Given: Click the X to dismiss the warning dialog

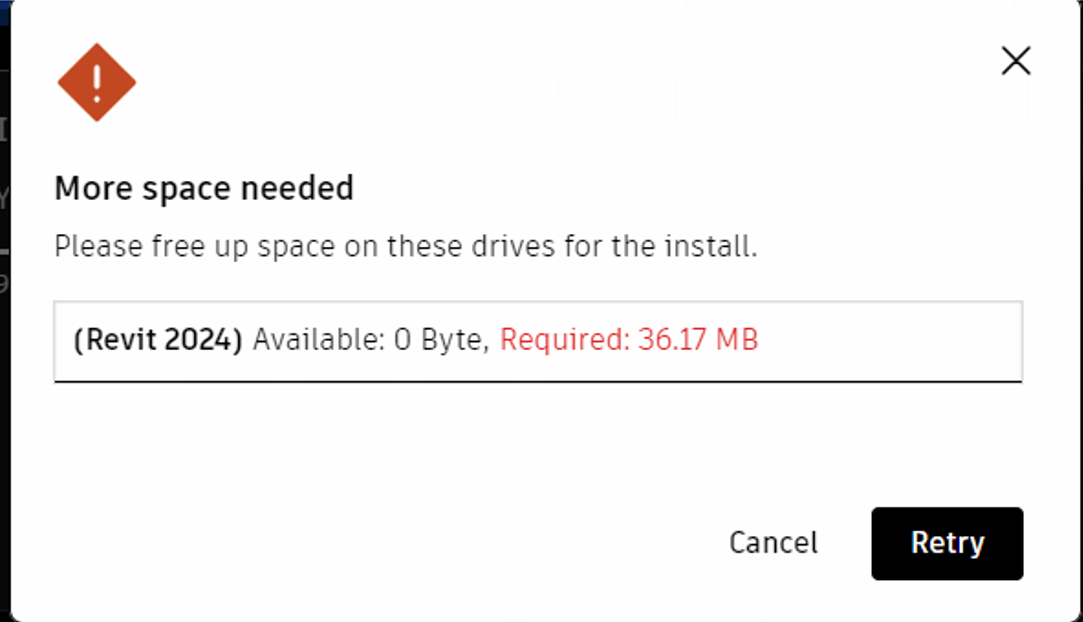Looking at the screenshot, I should point(1016,60).
